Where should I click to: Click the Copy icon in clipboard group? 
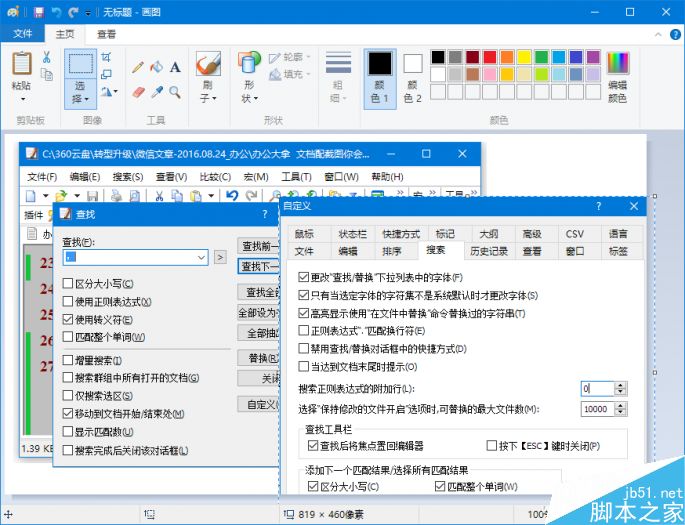[x=47, y=74]
